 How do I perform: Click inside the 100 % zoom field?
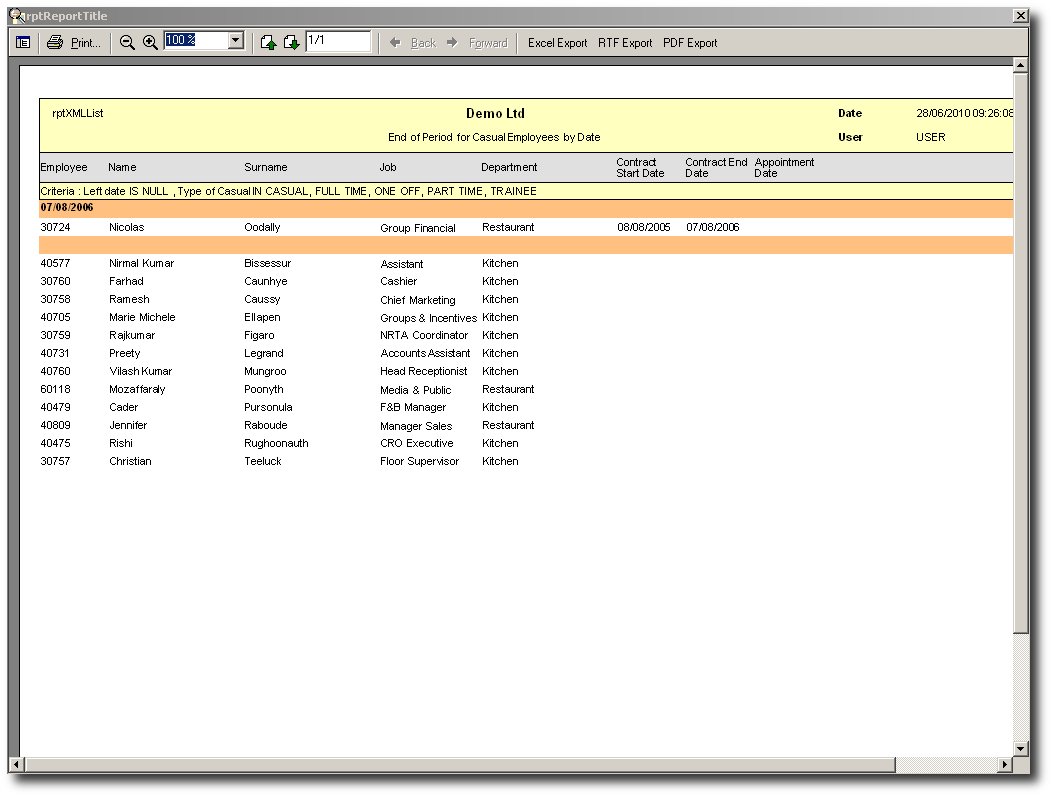195,41
